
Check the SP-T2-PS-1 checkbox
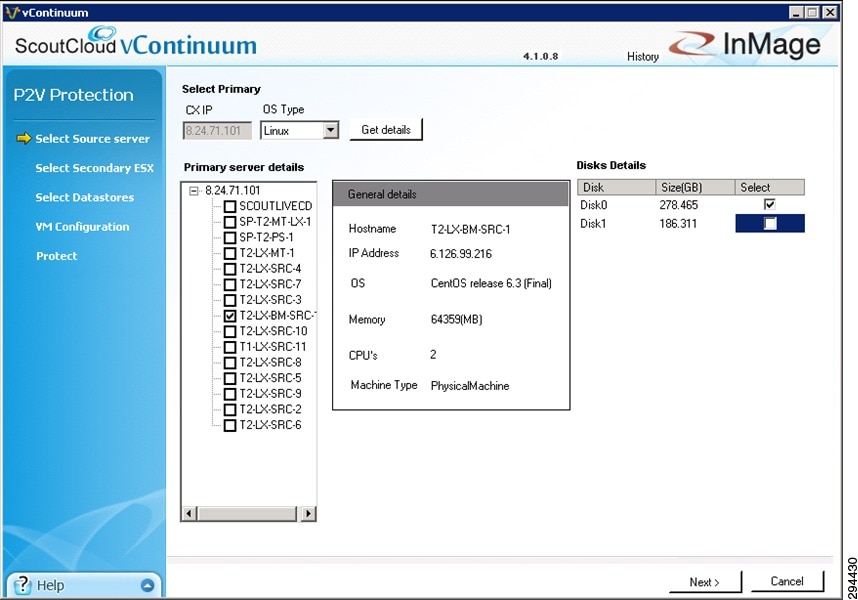(x=230, y=237)
